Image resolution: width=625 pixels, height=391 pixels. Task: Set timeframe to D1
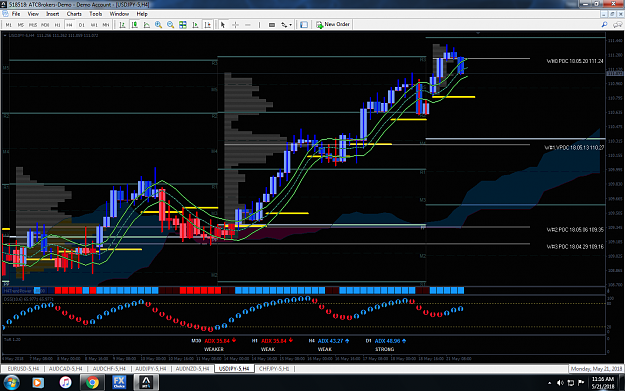82,25
